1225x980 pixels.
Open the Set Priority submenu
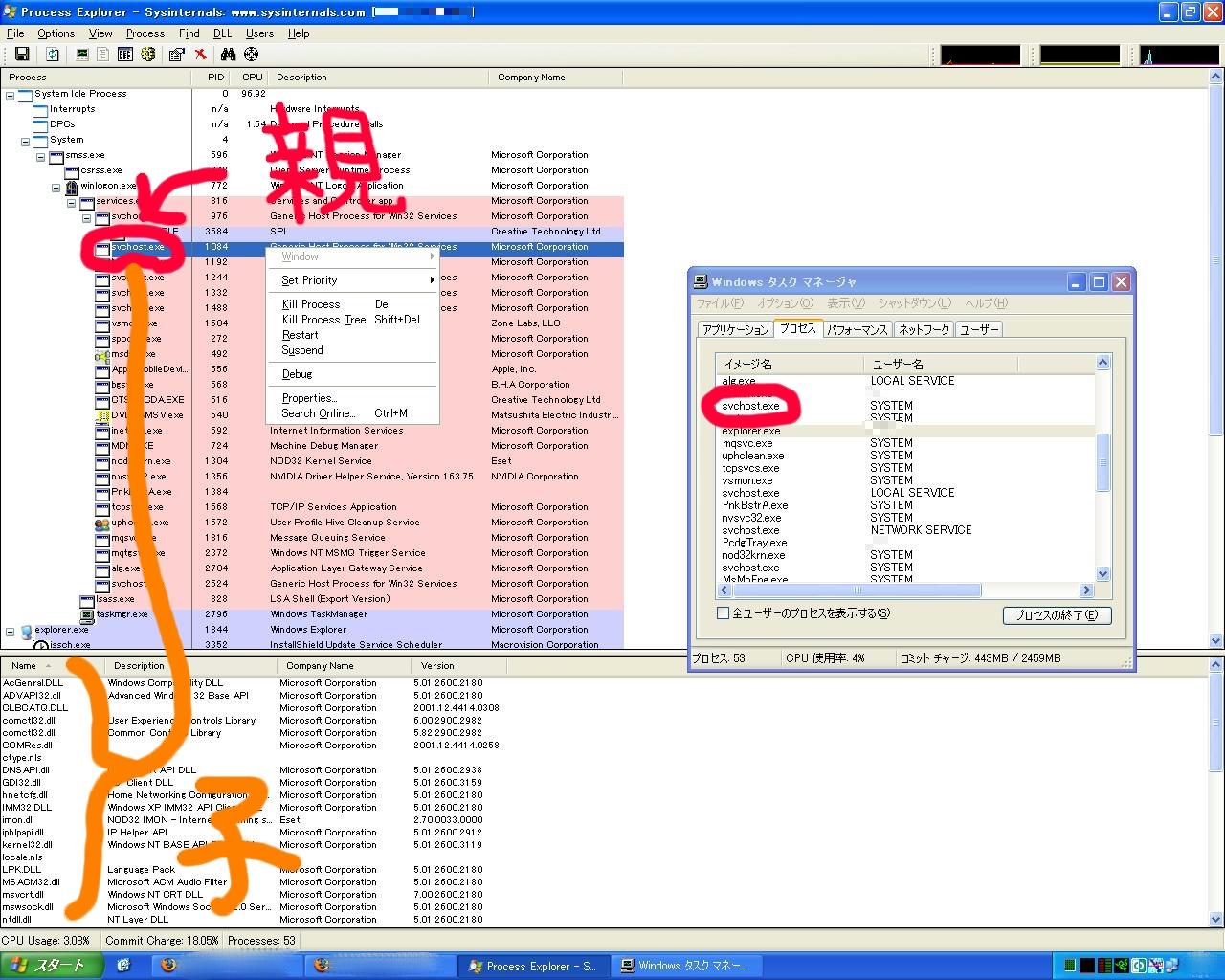[x=352, y=280]
